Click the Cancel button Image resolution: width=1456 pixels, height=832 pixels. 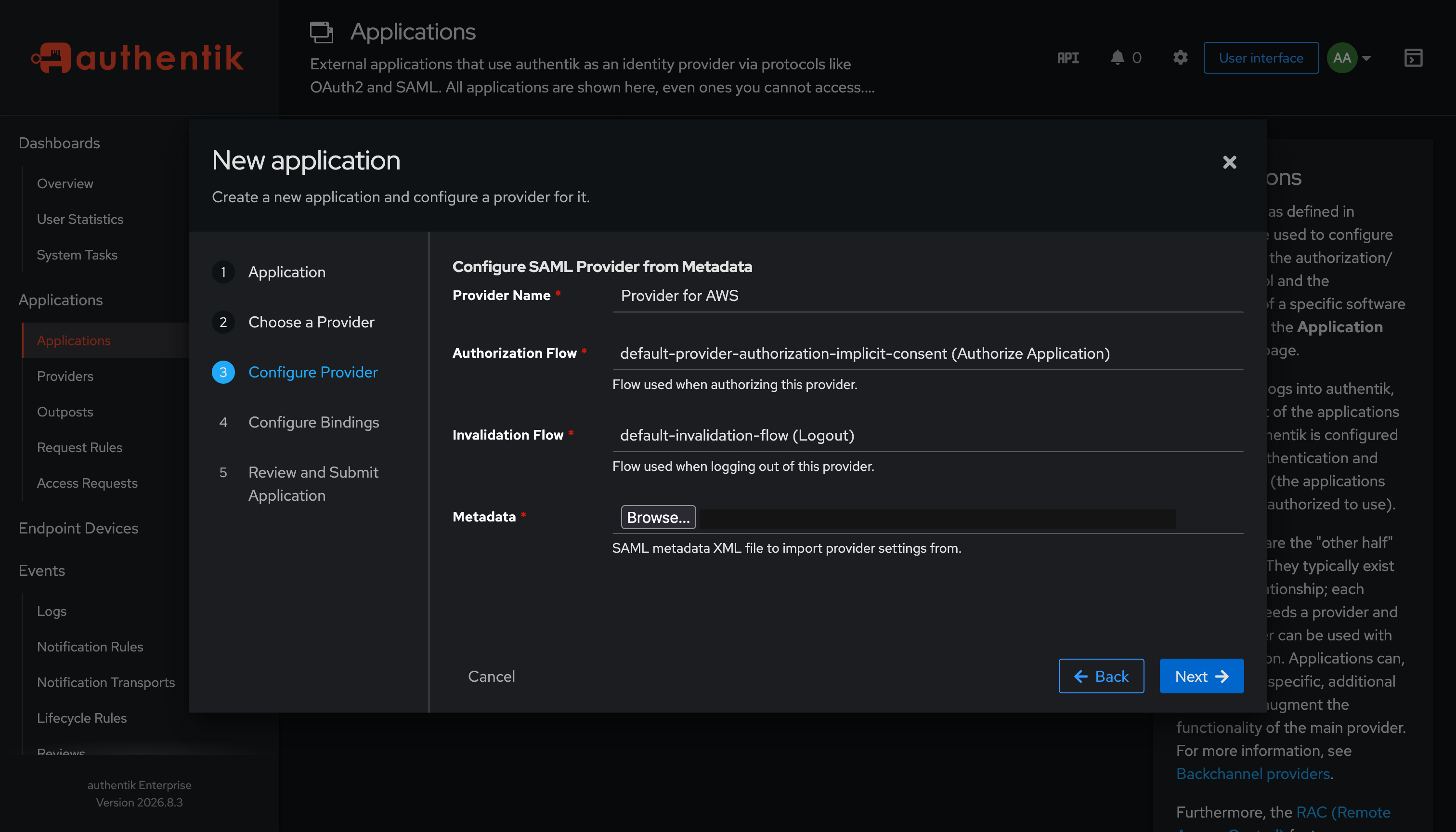491,676
